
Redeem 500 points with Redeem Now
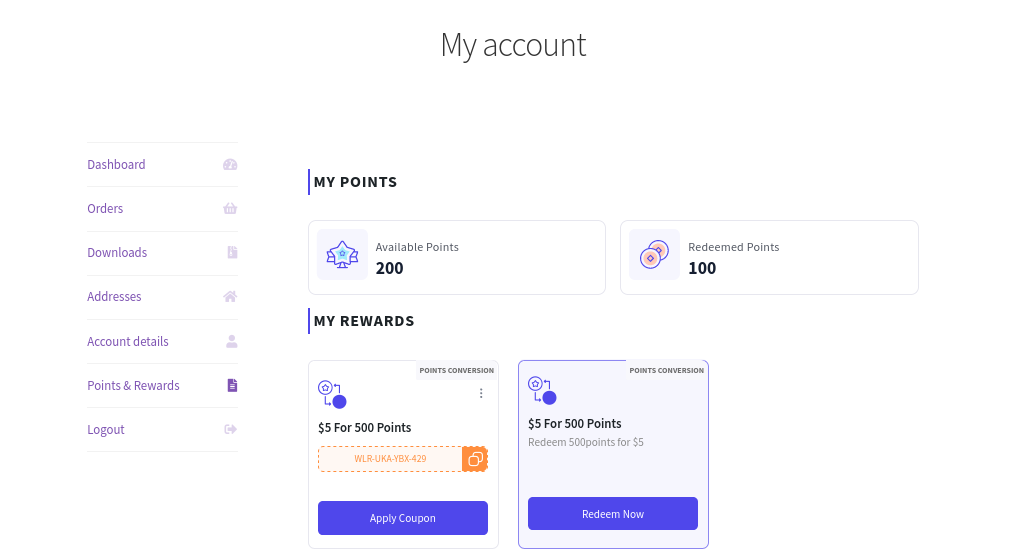[x=613, y=514]
